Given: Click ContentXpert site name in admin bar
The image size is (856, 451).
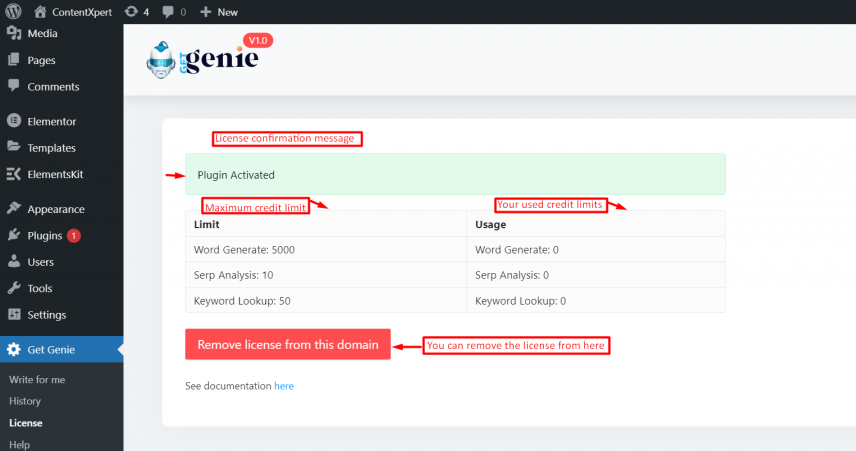Looking at the screenshot, I should 82,12.
